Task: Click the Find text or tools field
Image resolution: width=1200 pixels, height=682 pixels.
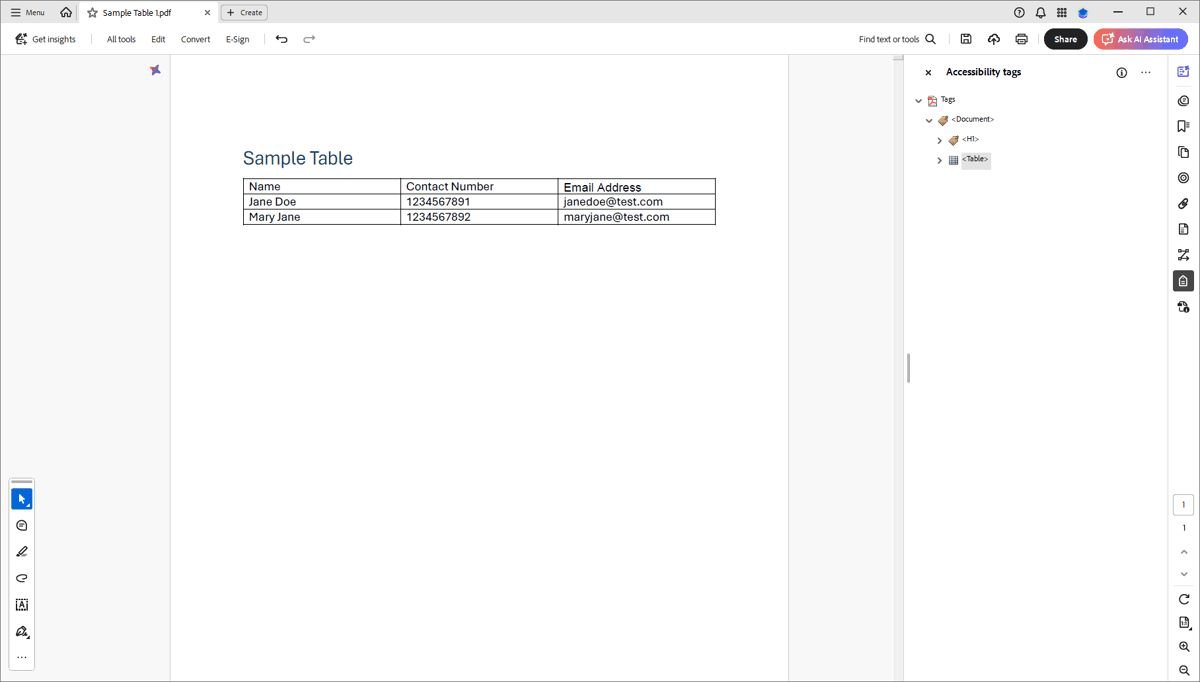Action: point(889,39)
